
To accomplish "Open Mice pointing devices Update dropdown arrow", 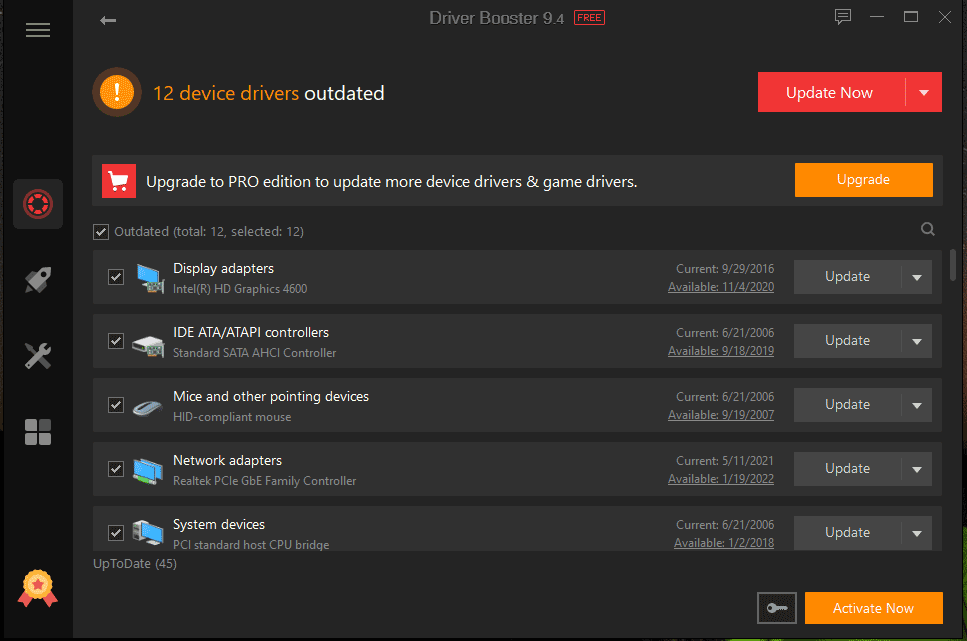I will pos(917,405).
